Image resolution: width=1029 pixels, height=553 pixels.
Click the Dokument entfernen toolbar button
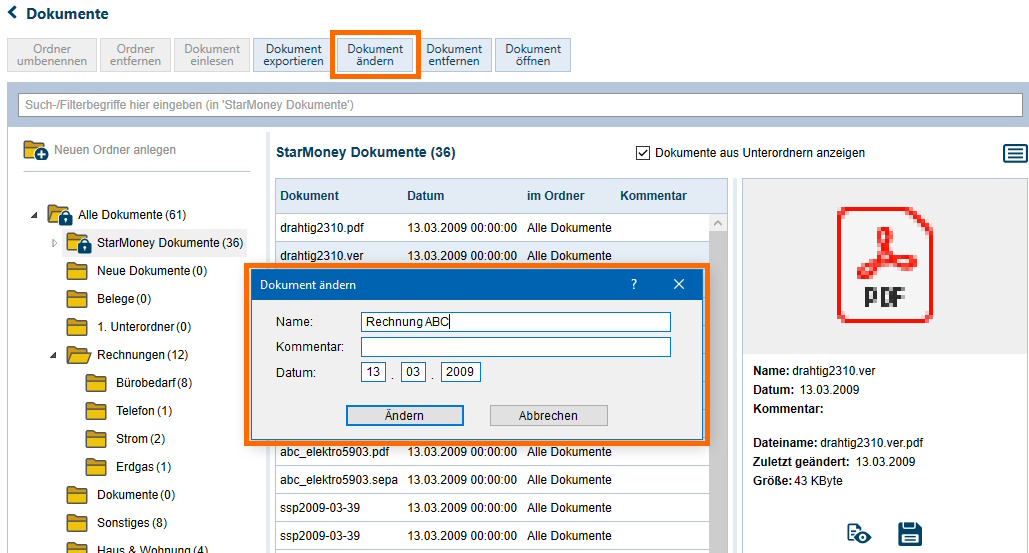pos(454,54)
